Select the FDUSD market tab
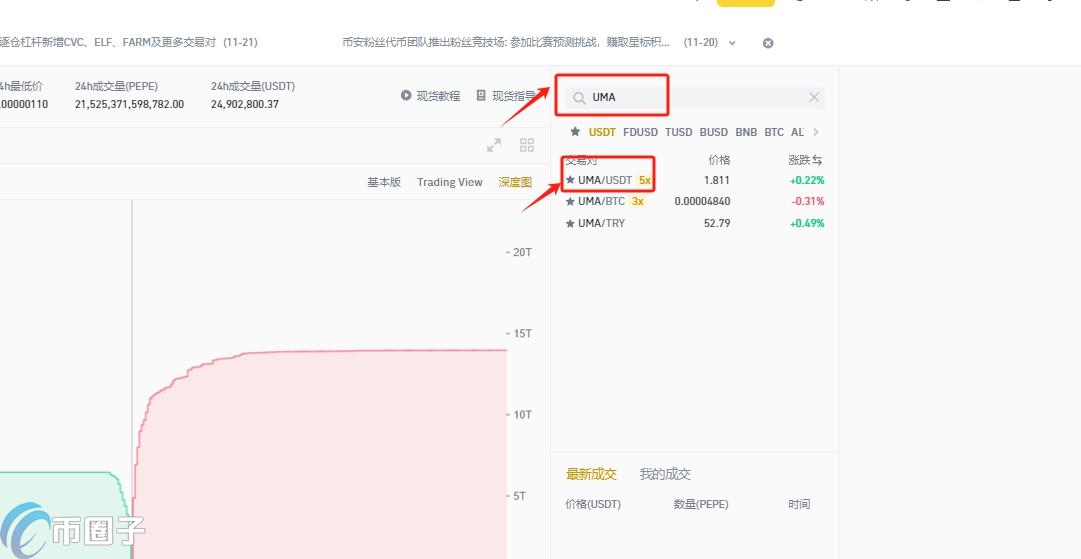The height and width of the screenshot is (559, 1081). 640,132
